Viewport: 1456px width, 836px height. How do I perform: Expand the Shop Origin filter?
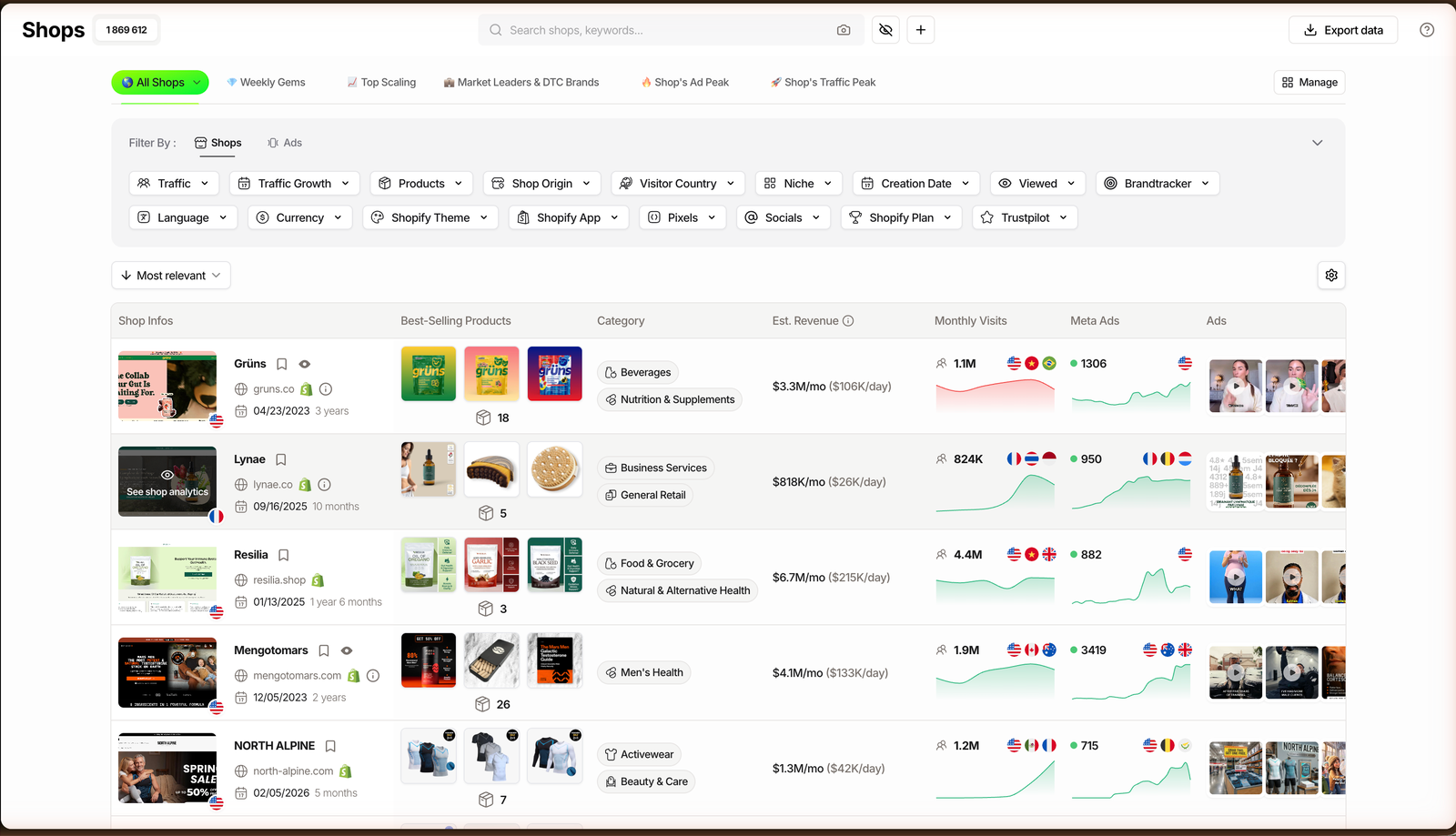(542, 183)
